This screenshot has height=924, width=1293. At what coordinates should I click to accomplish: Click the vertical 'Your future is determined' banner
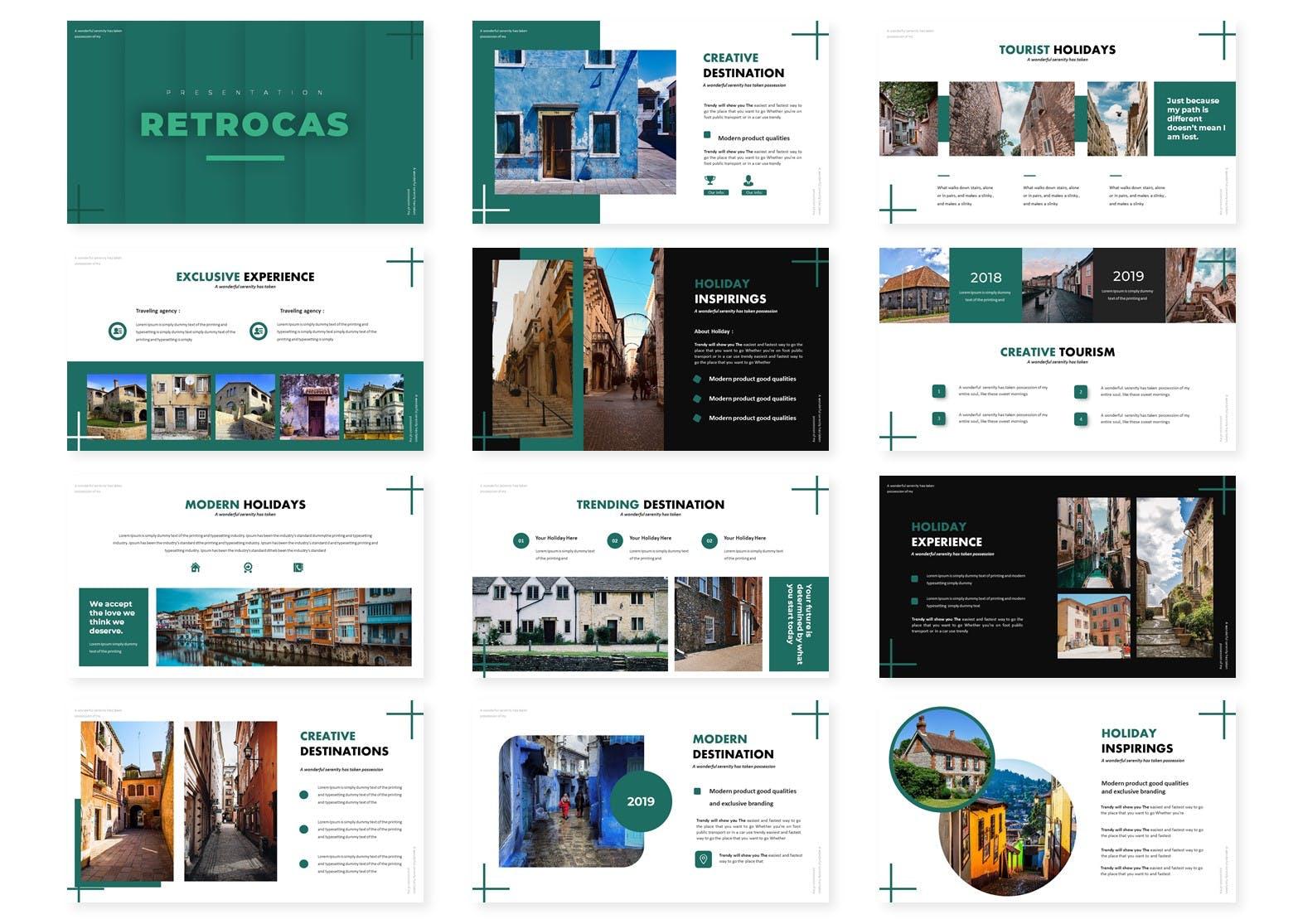coord(799,624)
